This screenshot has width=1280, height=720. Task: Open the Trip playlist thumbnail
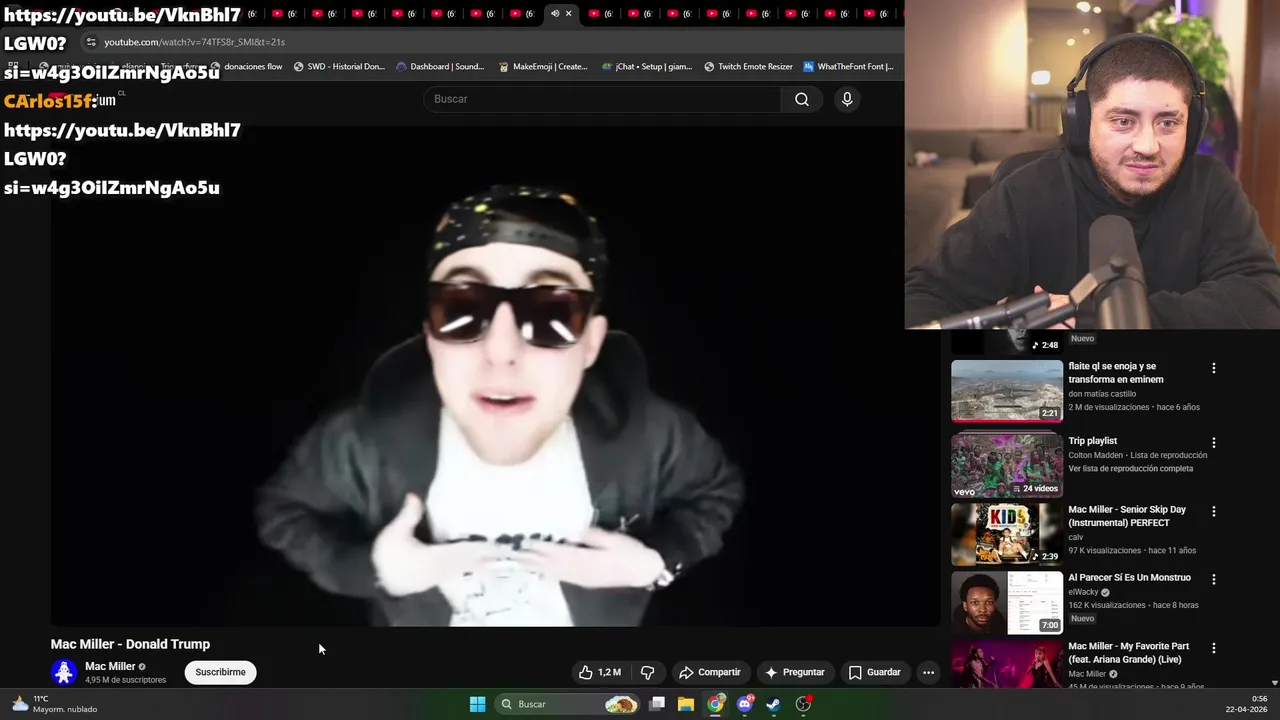pyautogui.click(x=1006, y=465)
